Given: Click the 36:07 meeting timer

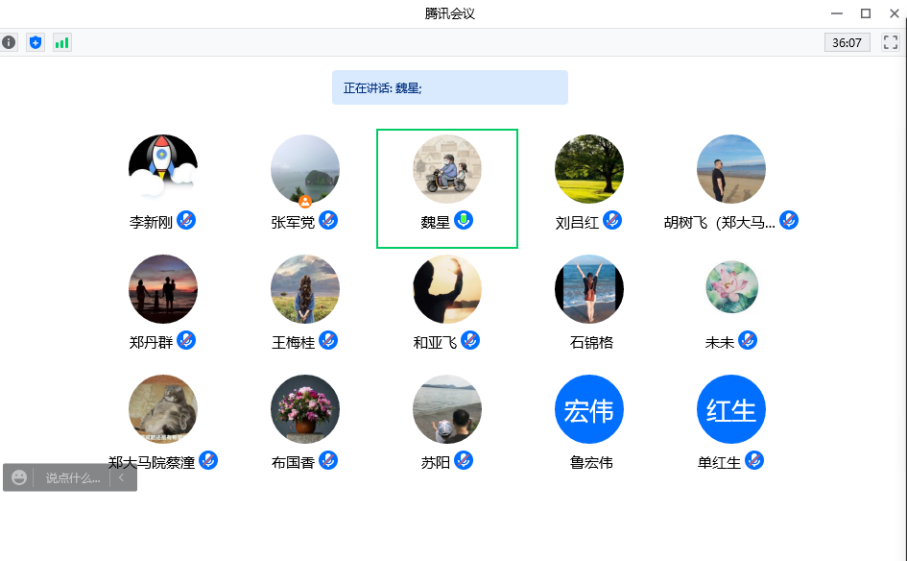Looking at the screenshot, I should tap(847, 42).
